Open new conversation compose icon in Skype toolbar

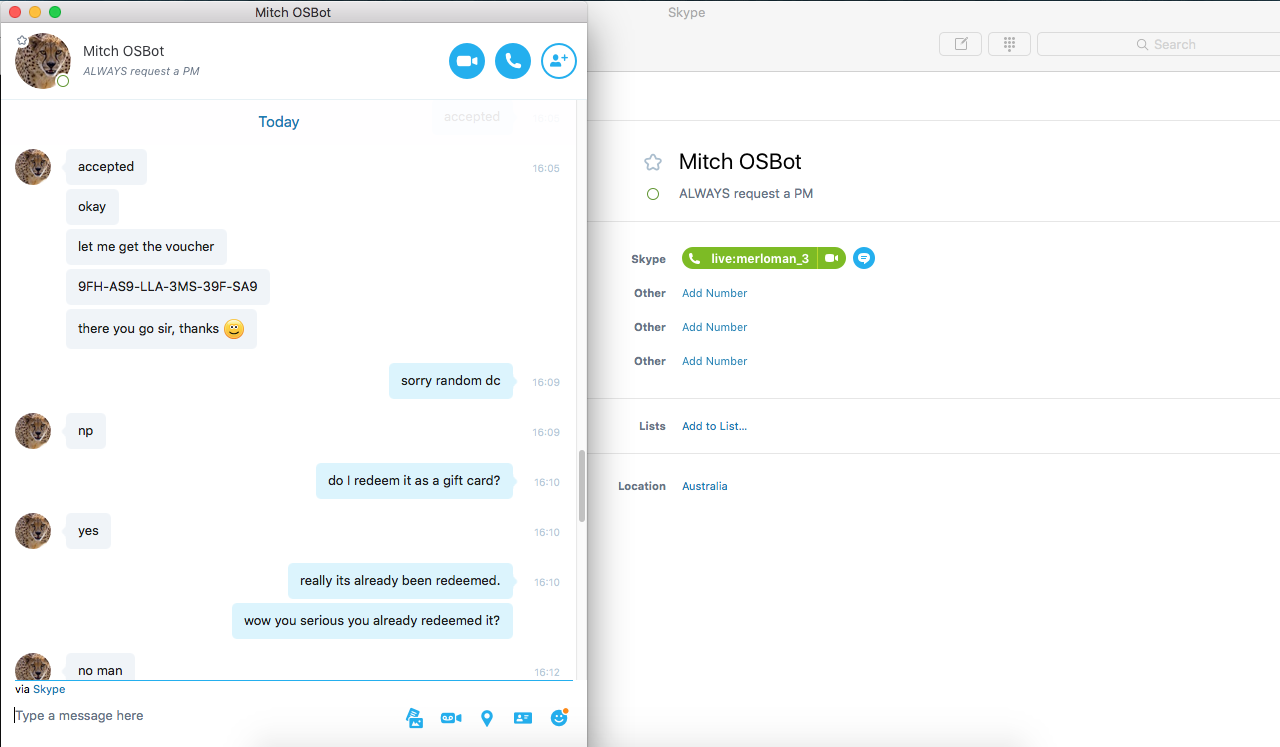tap(961, 44)
